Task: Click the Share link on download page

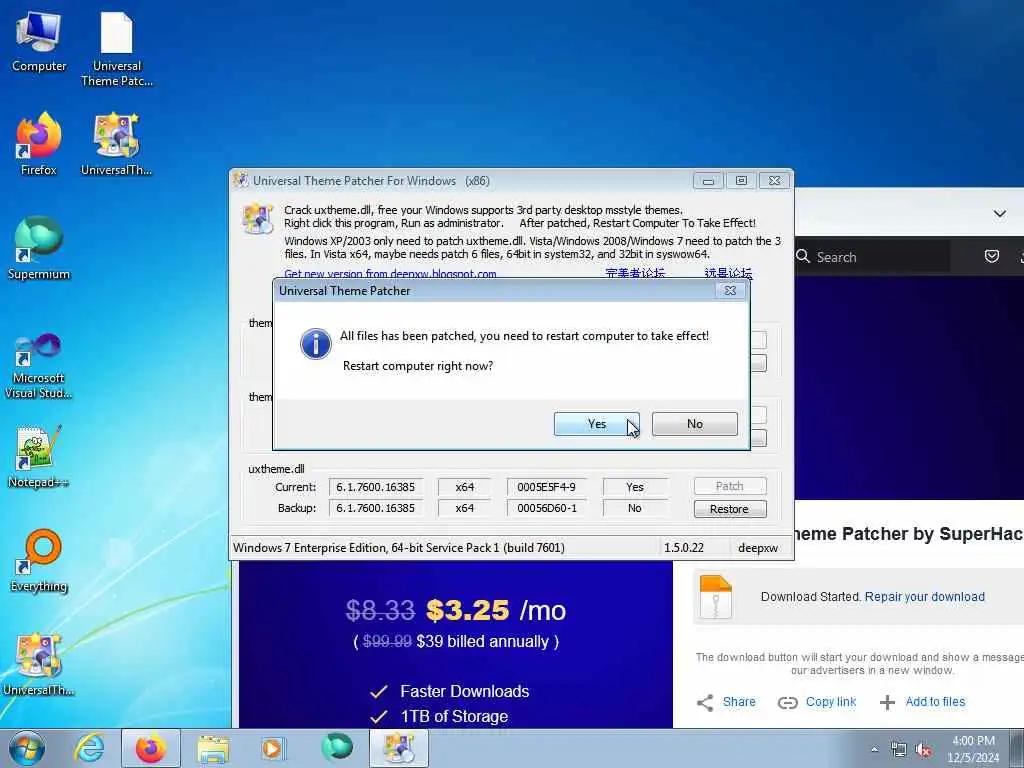Action: (x=739, y=702)
